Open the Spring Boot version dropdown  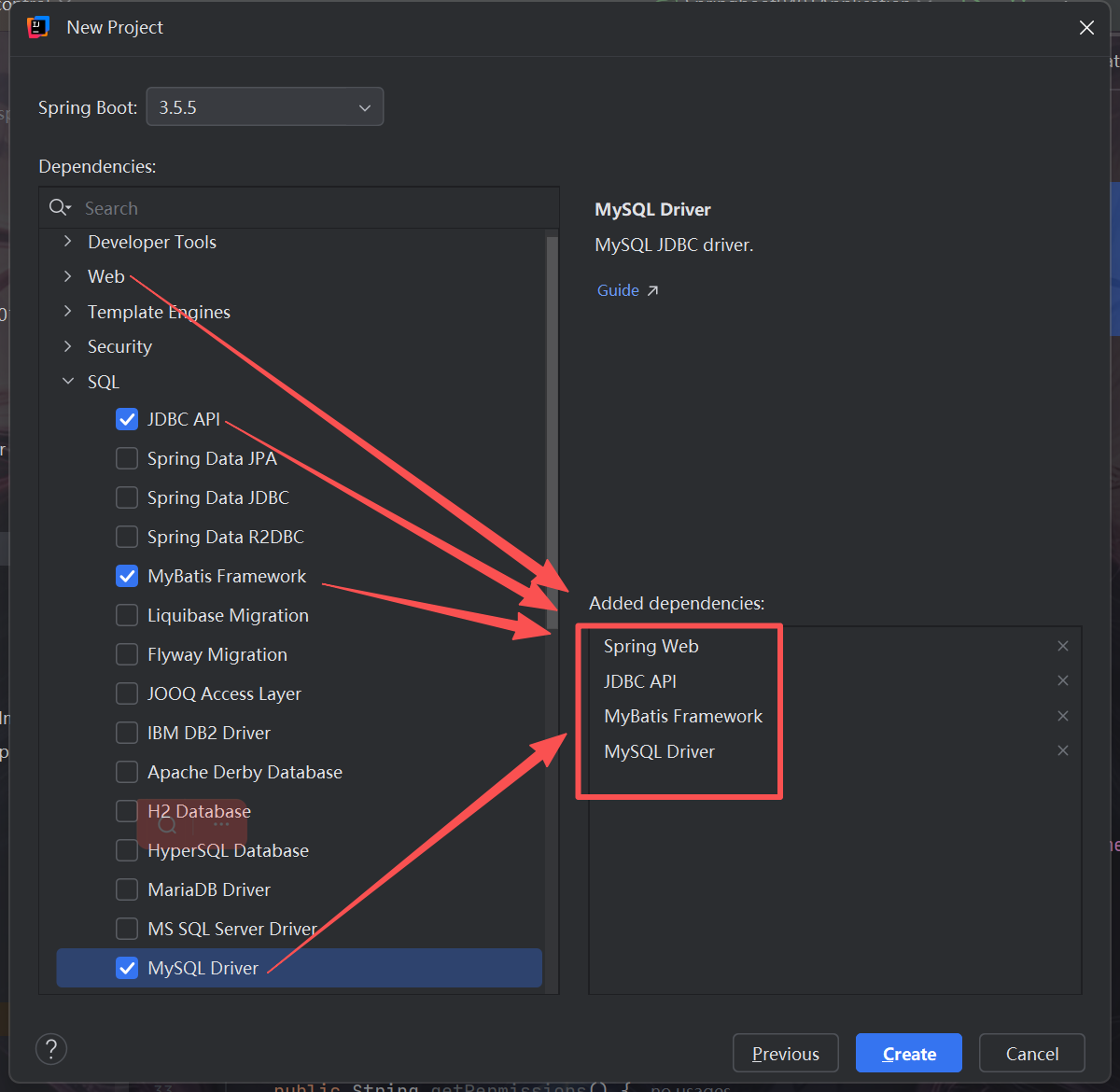265,107
